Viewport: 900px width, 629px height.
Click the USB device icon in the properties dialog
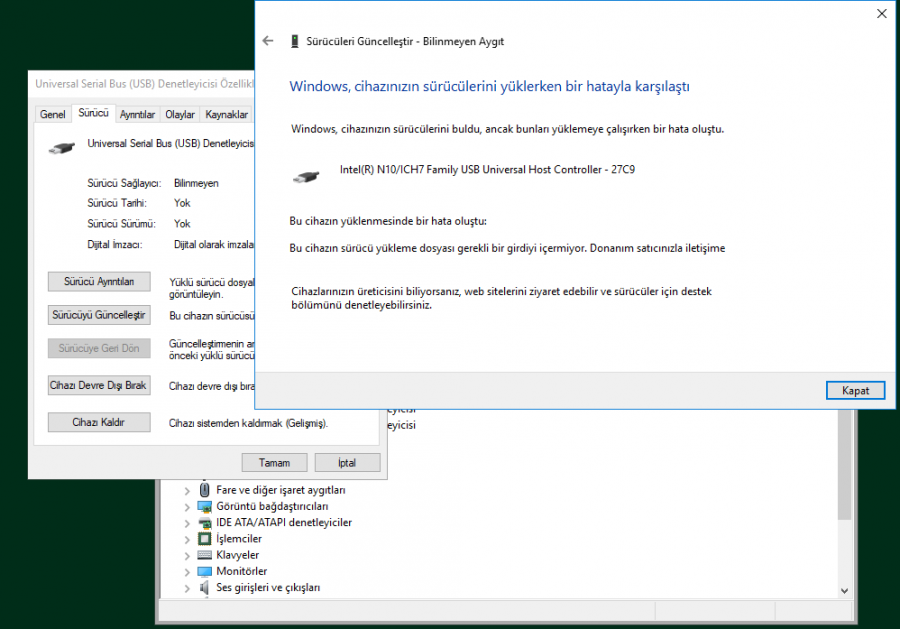click(x=61, y=147)
